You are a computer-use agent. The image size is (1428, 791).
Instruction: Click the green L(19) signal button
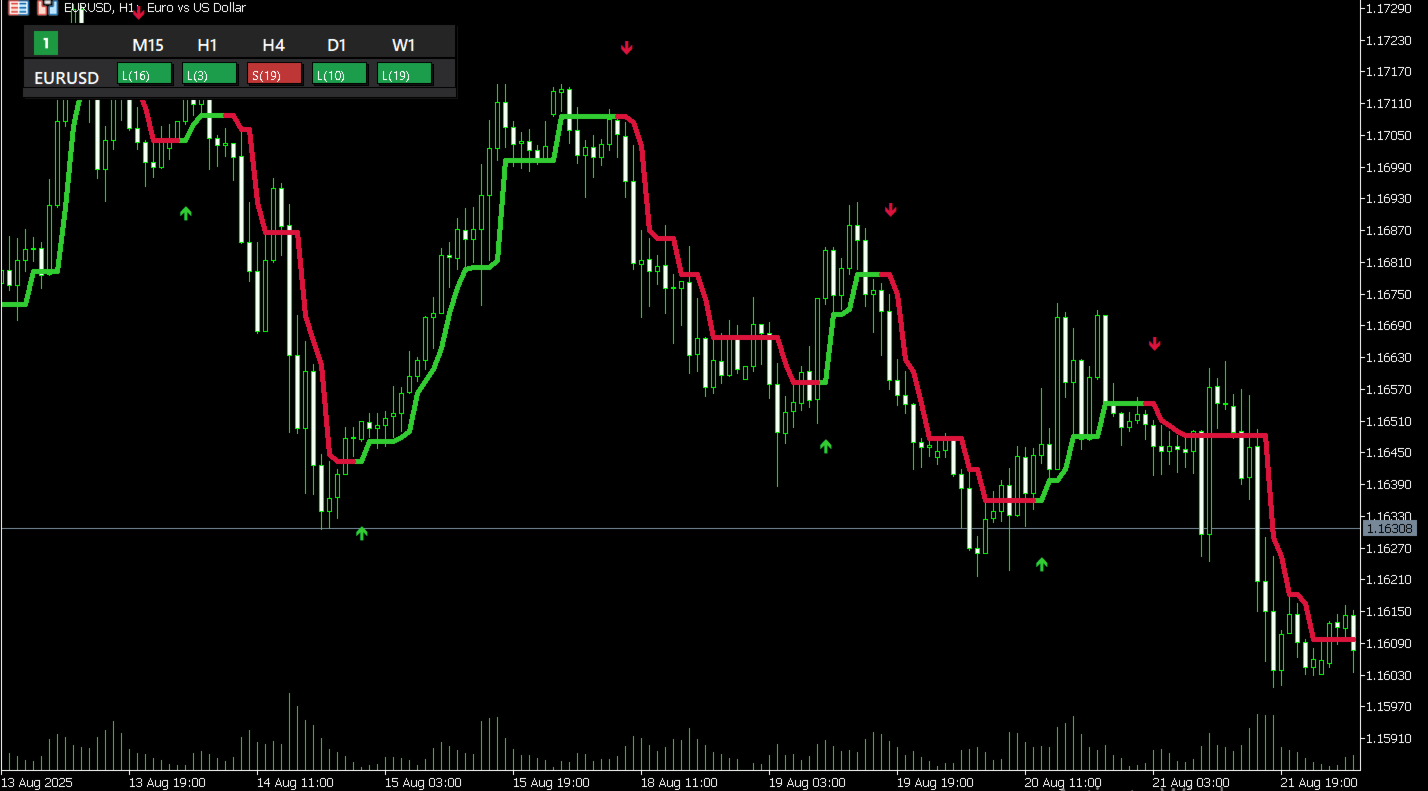(x=405, y=74)
